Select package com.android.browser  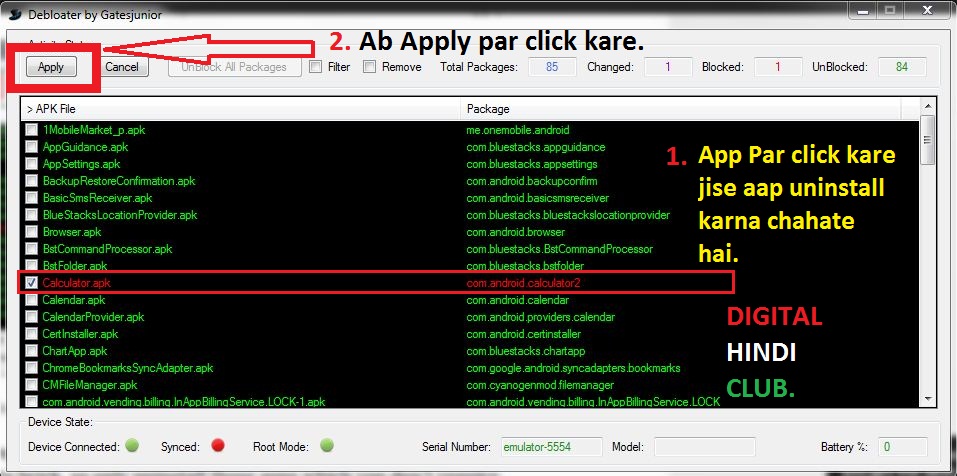(516, 232)
